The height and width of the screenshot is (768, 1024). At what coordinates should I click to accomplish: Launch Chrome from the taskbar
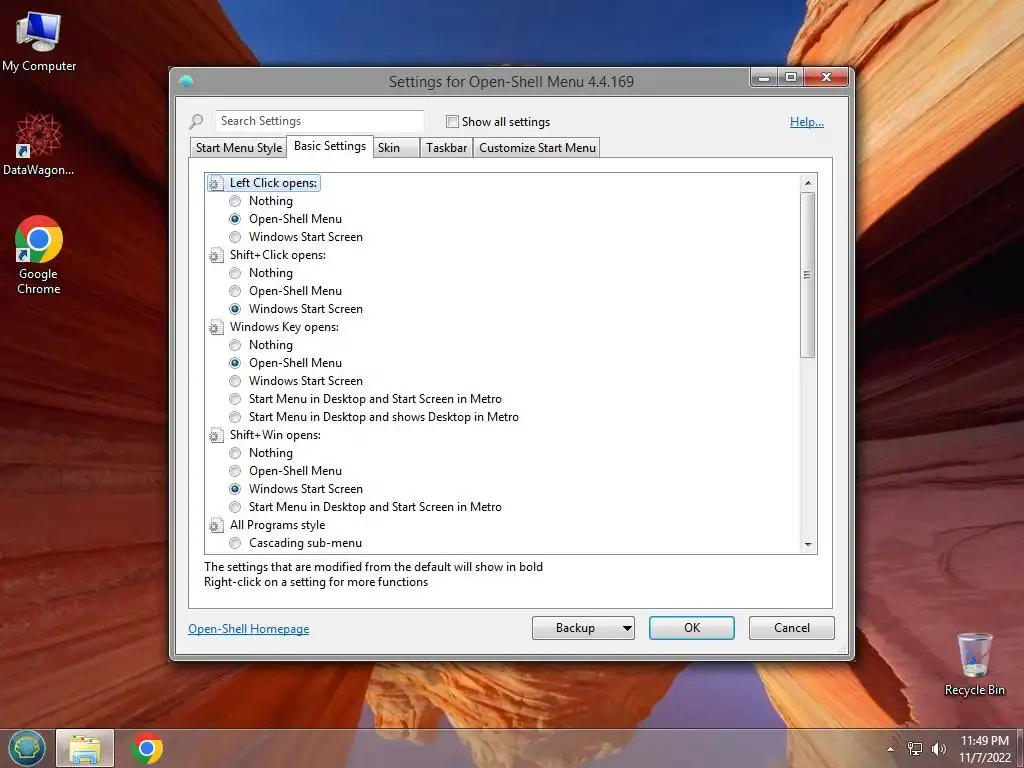tap(147, 748)
